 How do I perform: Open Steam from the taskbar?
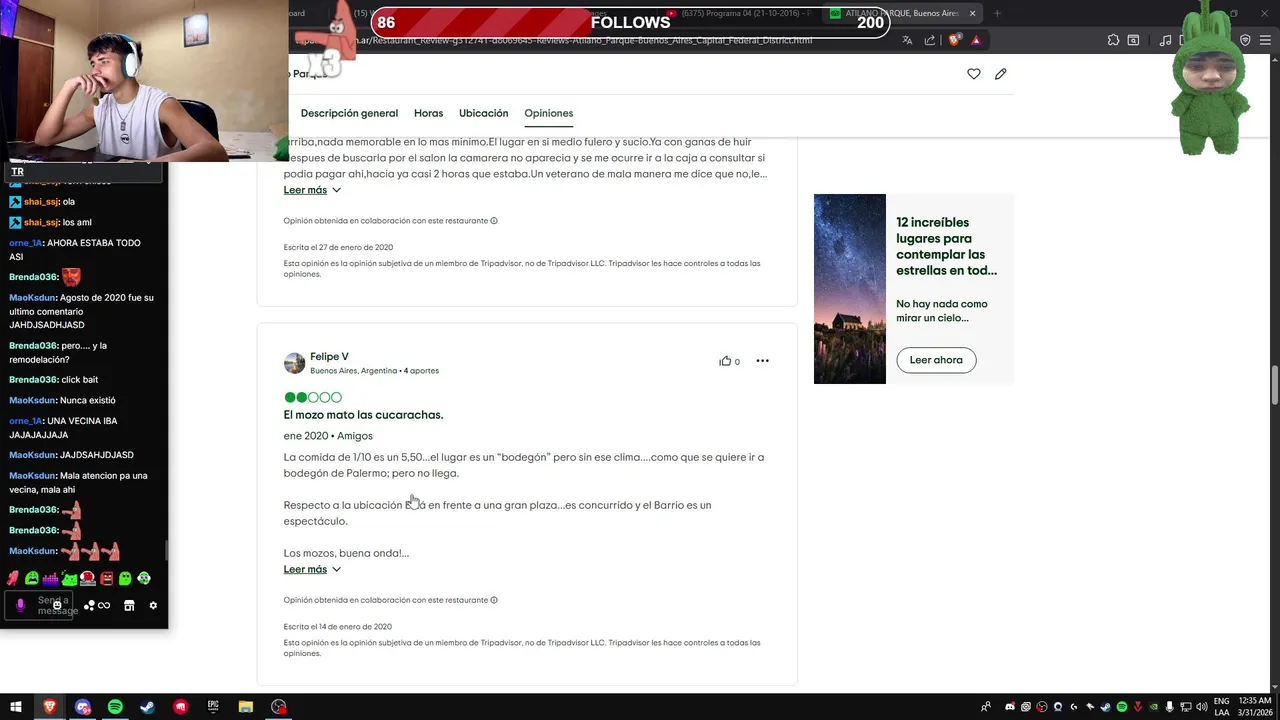[147, 707]
